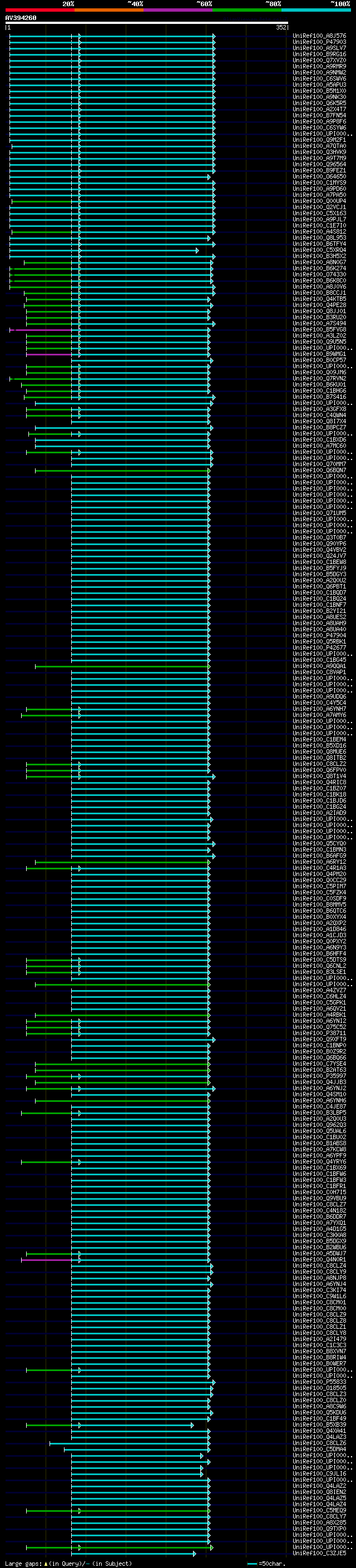Select hit label UniRef100_O74330
This screenshot has width=356, height=1568.
pos(319,275)
